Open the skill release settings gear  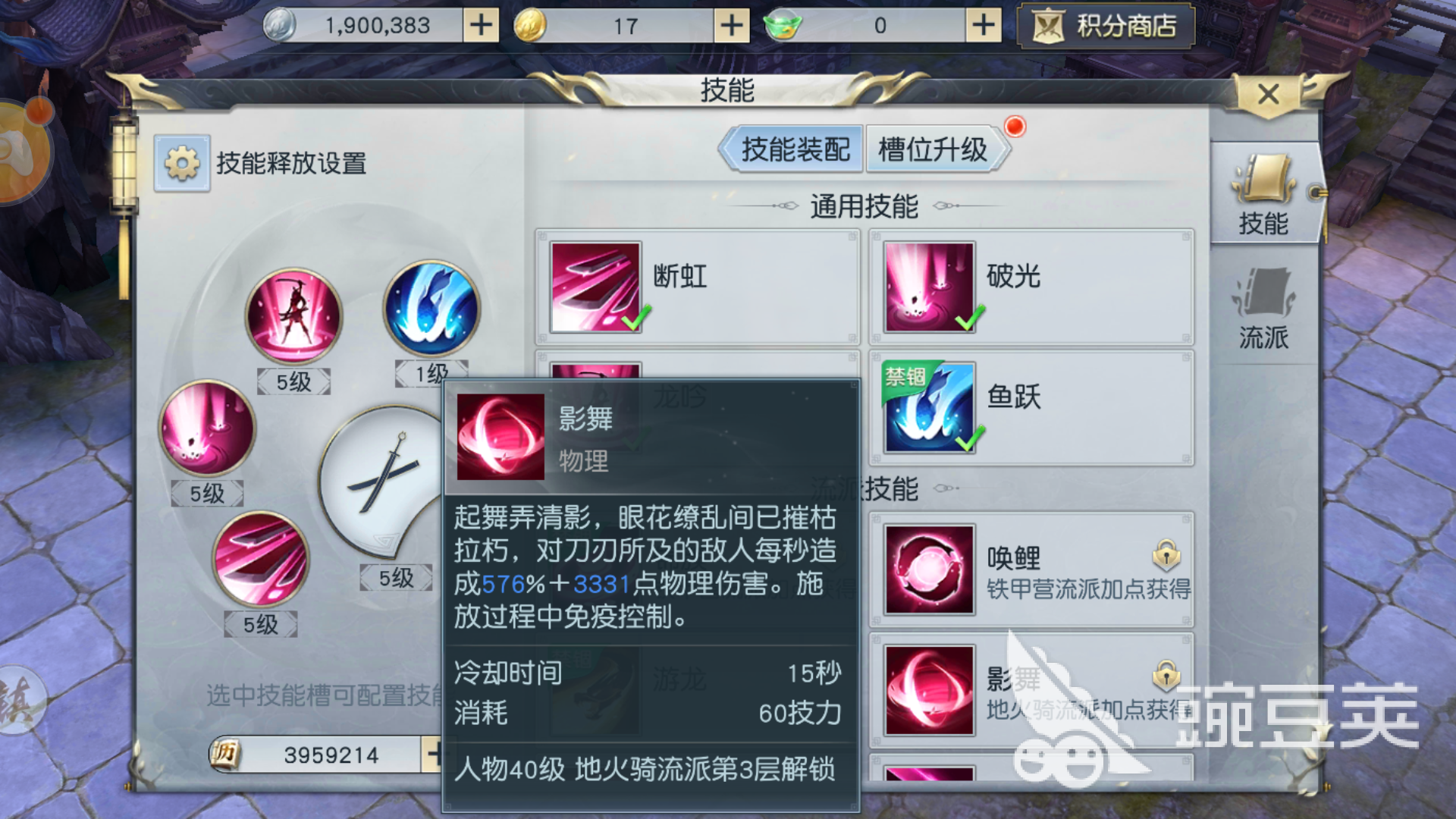click(182, 163)
